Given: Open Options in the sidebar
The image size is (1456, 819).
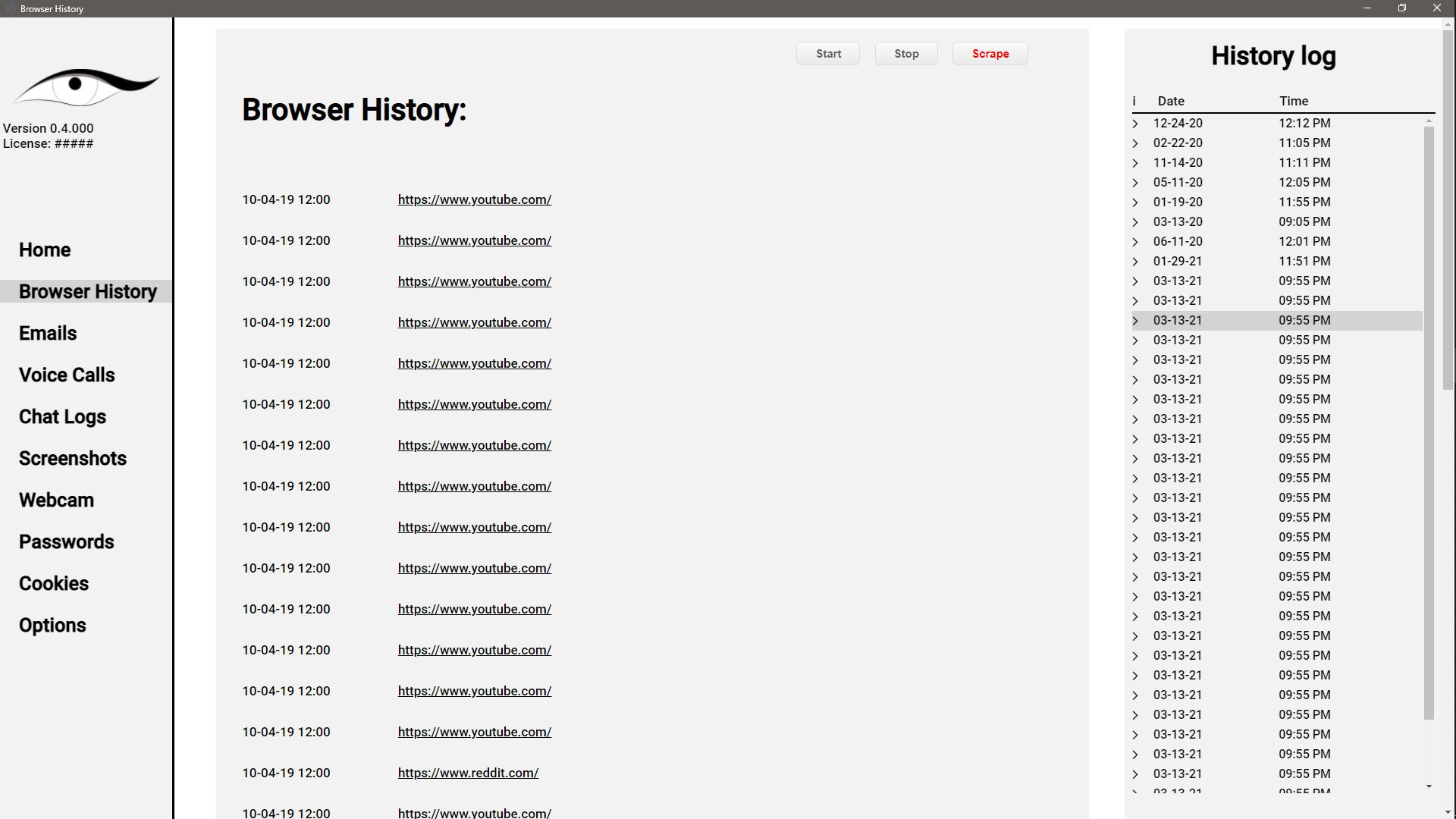Looking at the screenshot, I should point(52,626).
